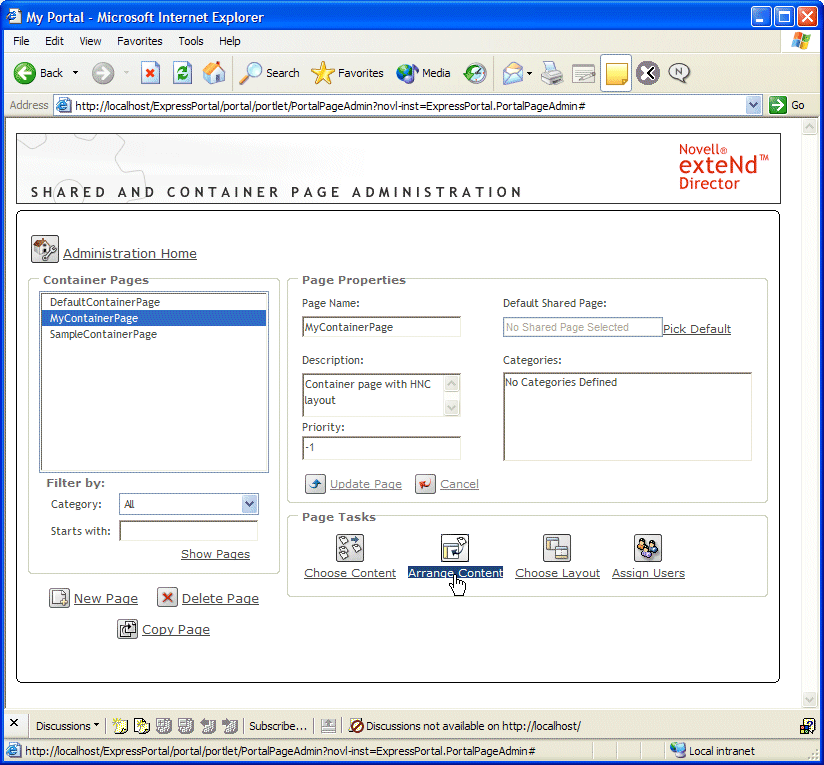Click the Update Page arrow icon
Screen dimensions: 824x765
tap(315, 483)
